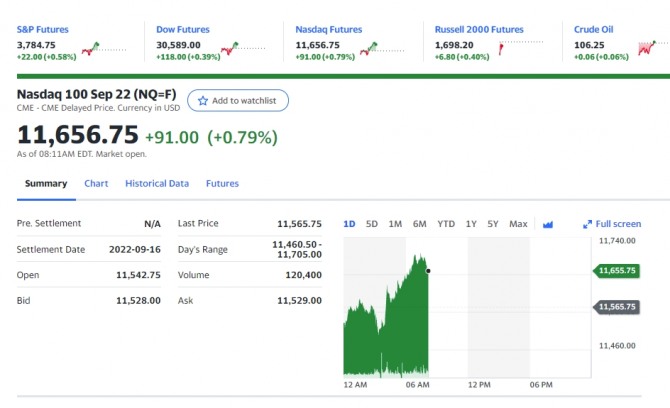Open the Historical Data tab
The height and width of the screenshot is (408, 670).
click(157, 184)
